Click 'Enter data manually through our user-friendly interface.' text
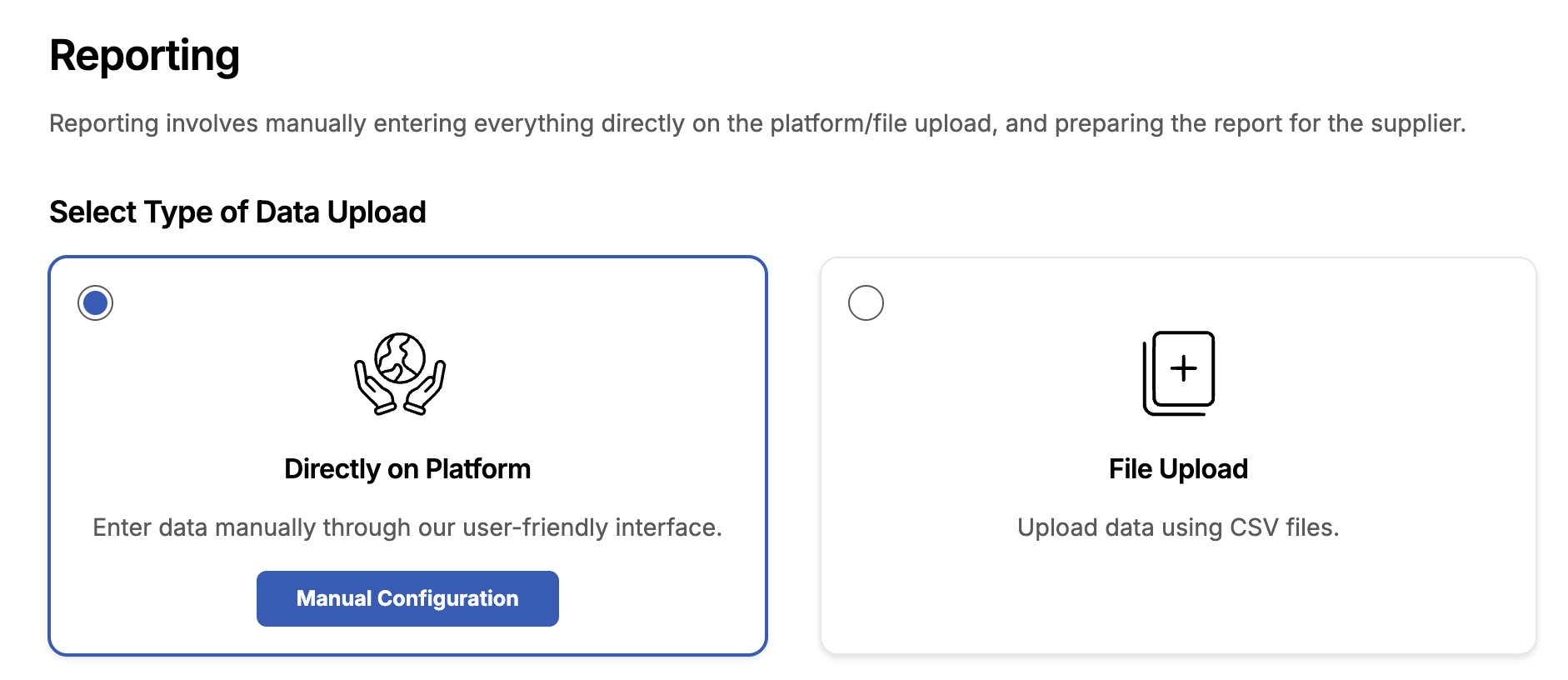This screenshot has width=1568, height=680. pos(407,527)
